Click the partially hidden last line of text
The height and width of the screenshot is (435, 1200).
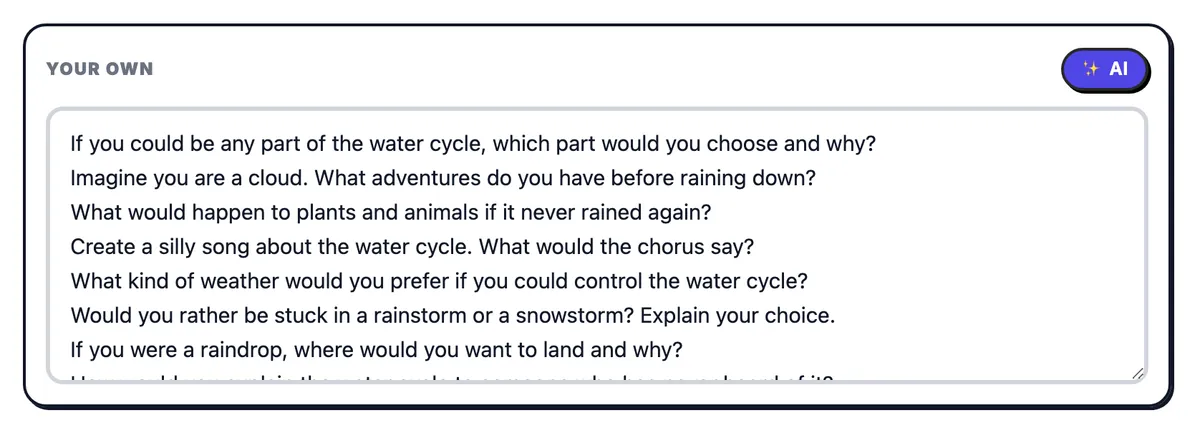pos(452,378)
